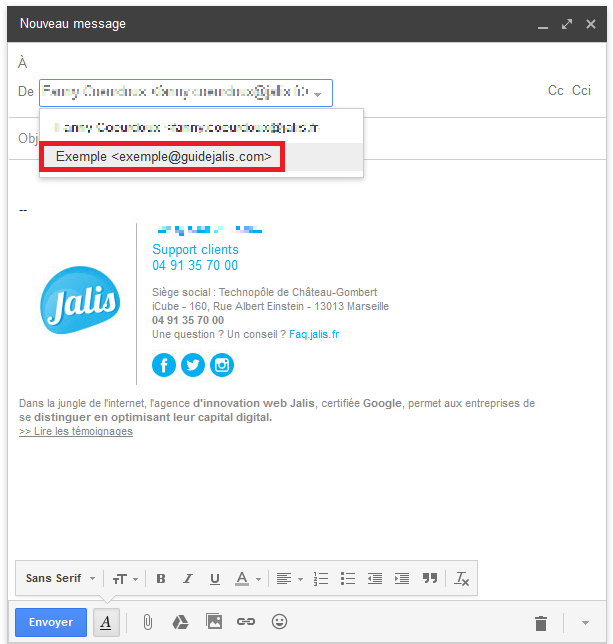Insert a photo into message
This screenshot has height=644, width=613.
click(x=213, y=622)
